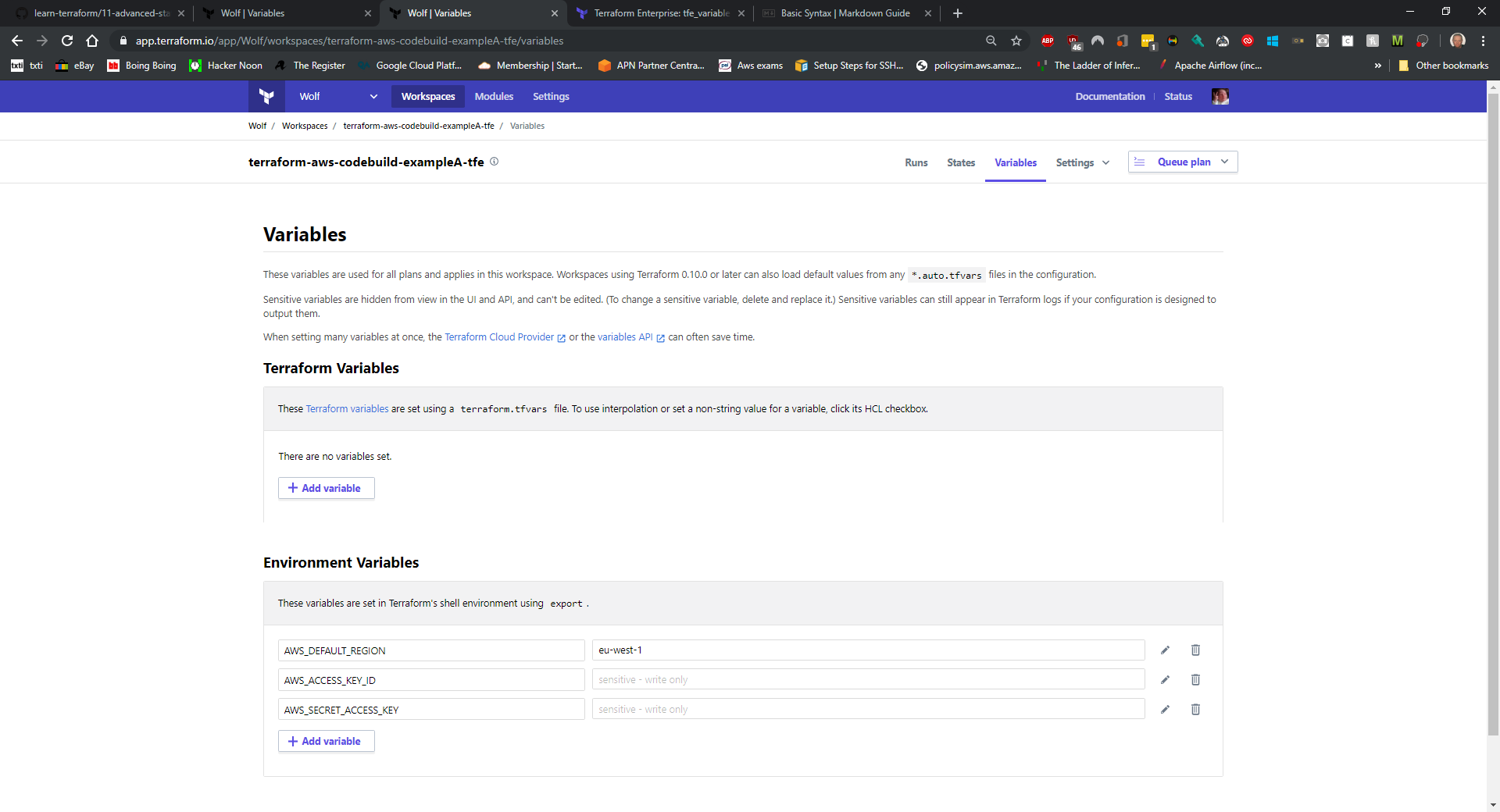Open the Apache Airflow bookmark

[1209, 66]
